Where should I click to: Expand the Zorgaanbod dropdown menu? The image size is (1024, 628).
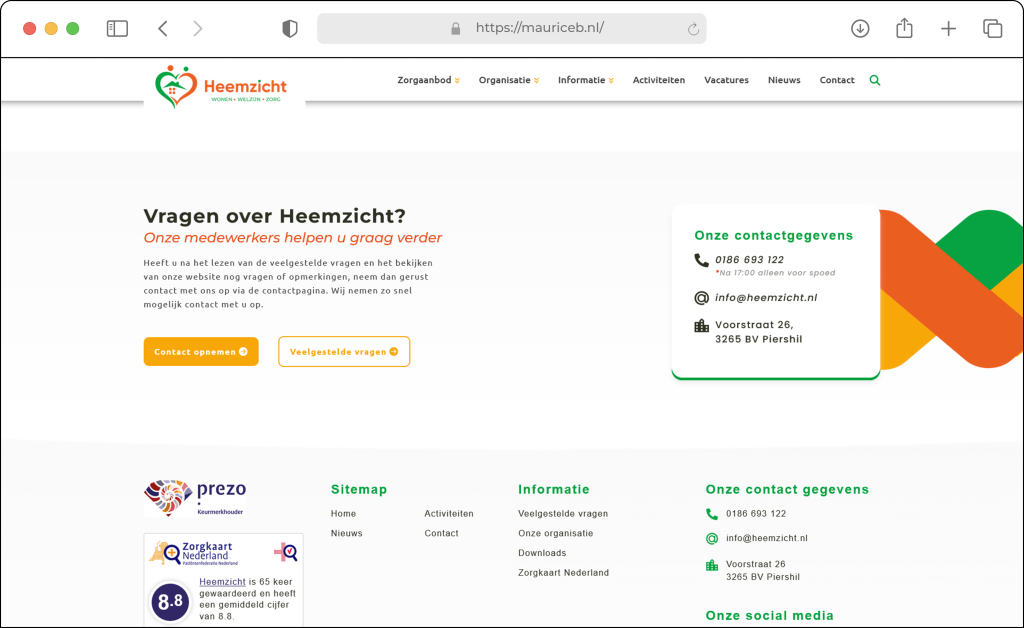[x=428, y=80]
